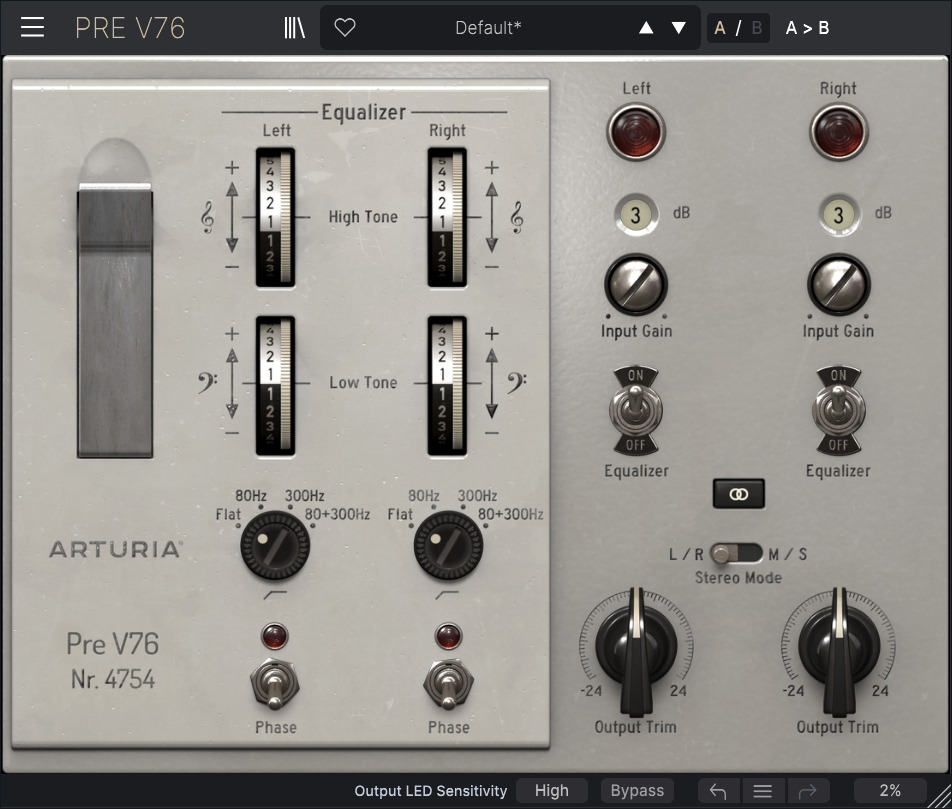Open the Default* preset name dropdown
The image size is (952, 809).
coord(488,28)
